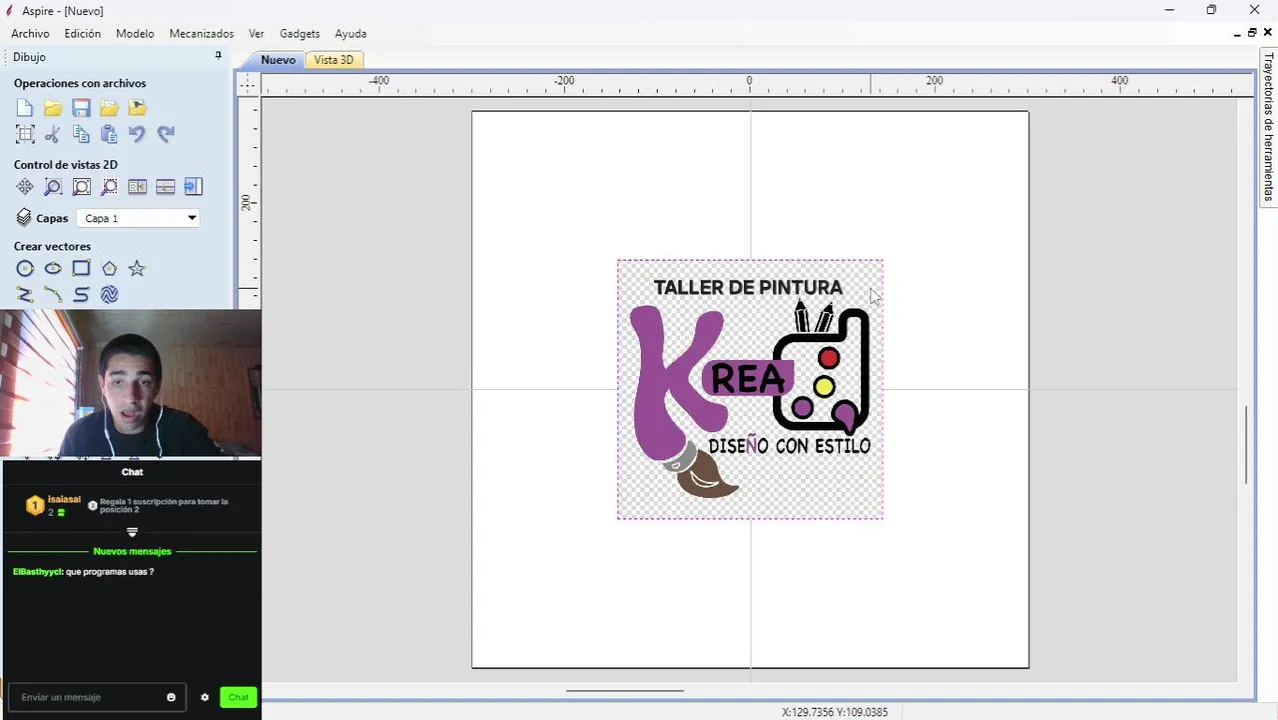Open the Mecanizados menu
Viewport: 1278px width, 720px height.
click(202, 33)
